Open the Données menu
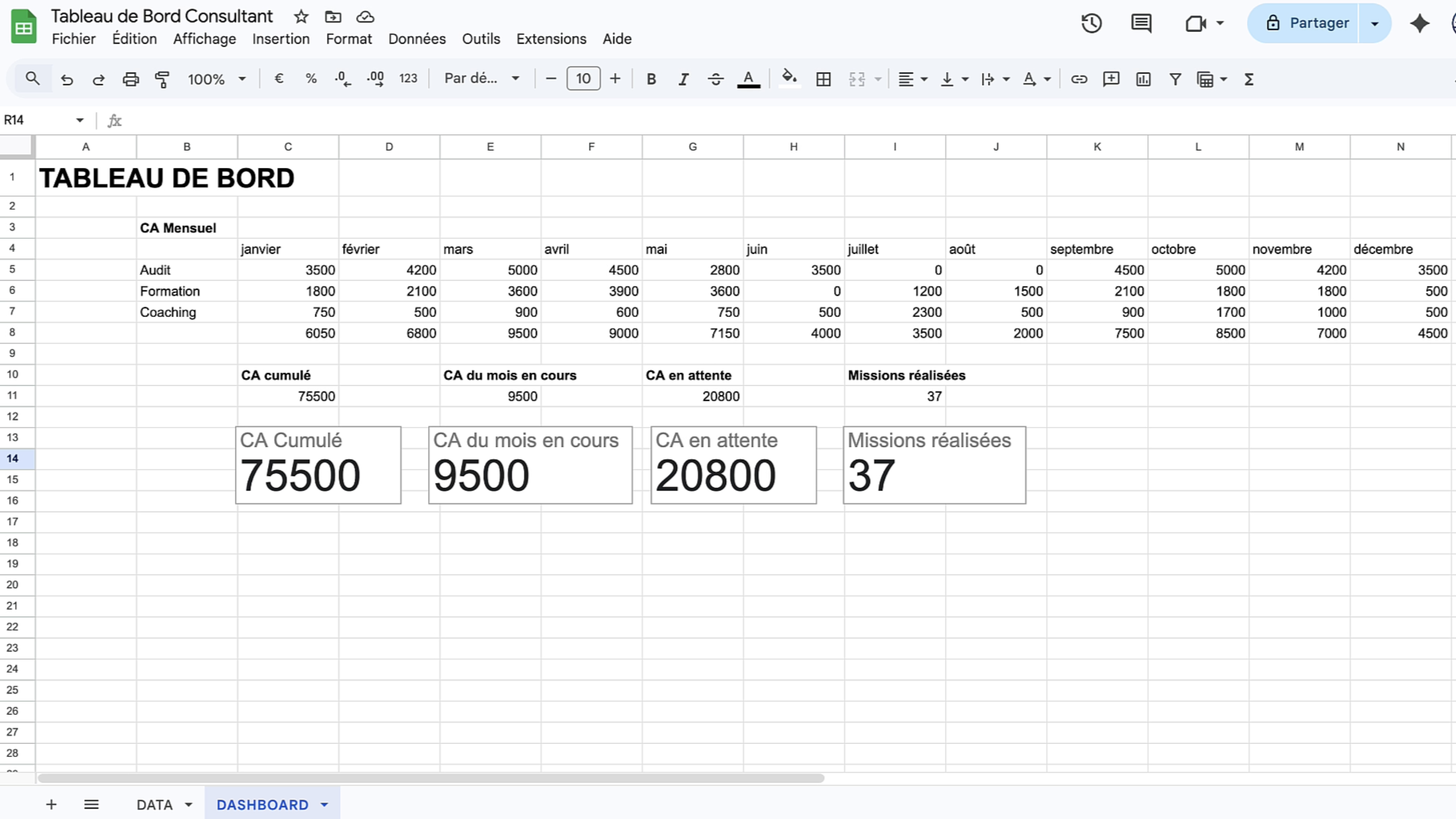 pyautogui.click(x=417, y=39)
